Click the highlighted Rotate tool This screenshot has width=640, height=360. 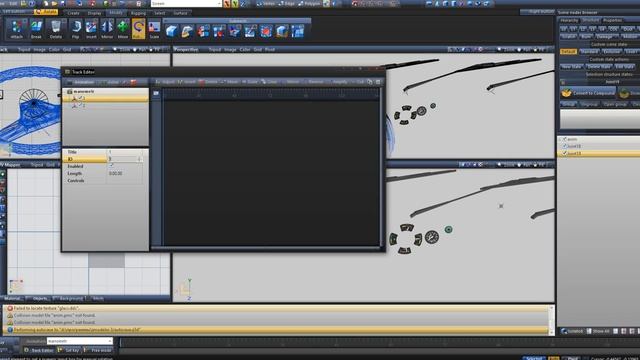138,29
